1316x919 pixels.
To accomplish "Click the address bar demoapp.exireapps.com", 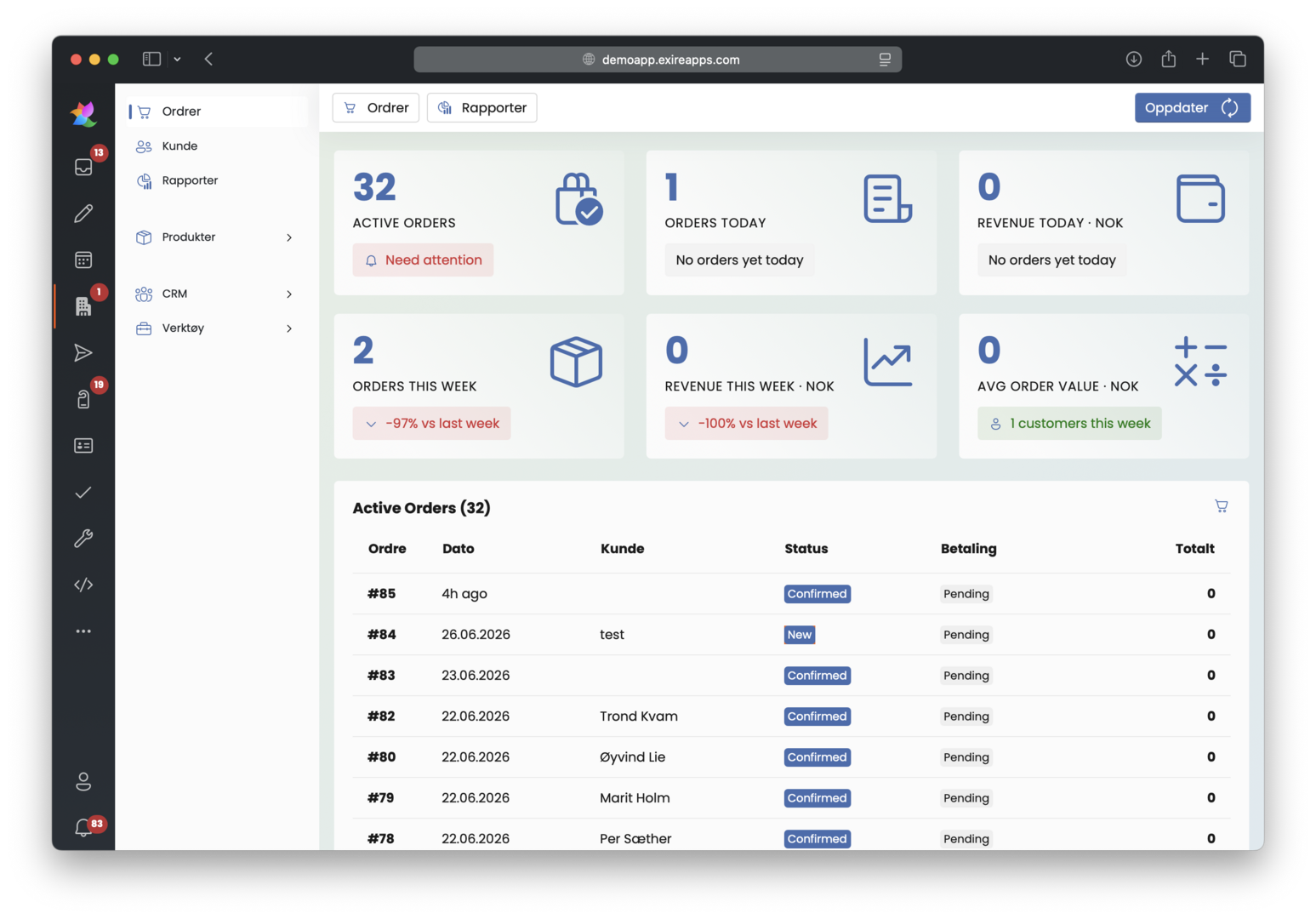I will pyautogui.click(x=658, y=60).
